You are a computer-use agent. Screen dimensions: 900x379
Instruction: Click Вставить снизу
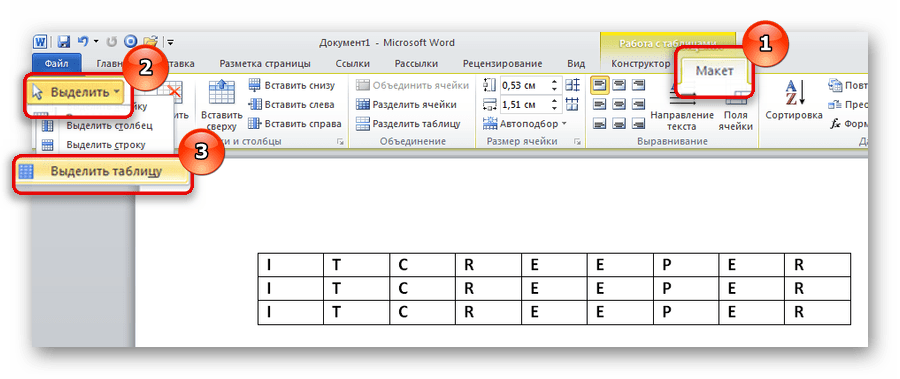tap(291, 86)
